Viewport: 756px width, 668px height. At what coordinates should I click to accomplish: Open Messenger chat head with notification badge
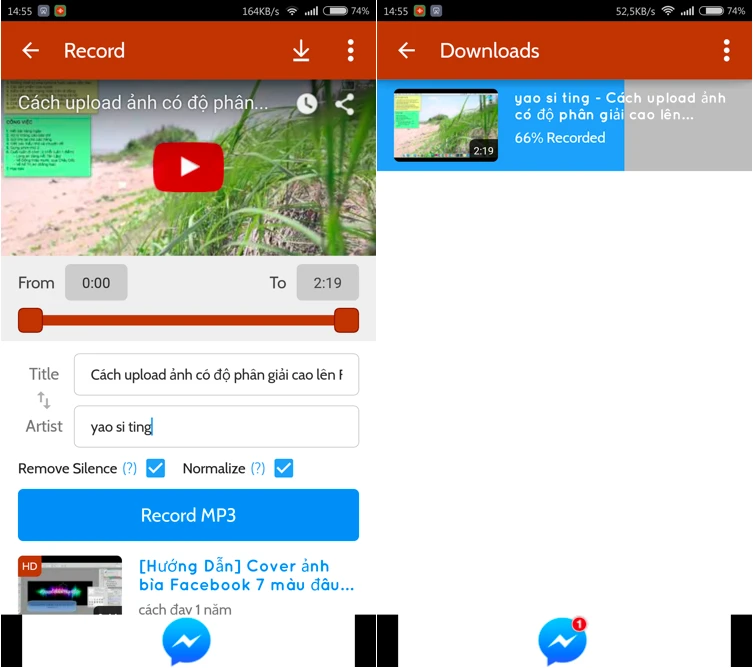pyautogui.click(x=563, y=641)
